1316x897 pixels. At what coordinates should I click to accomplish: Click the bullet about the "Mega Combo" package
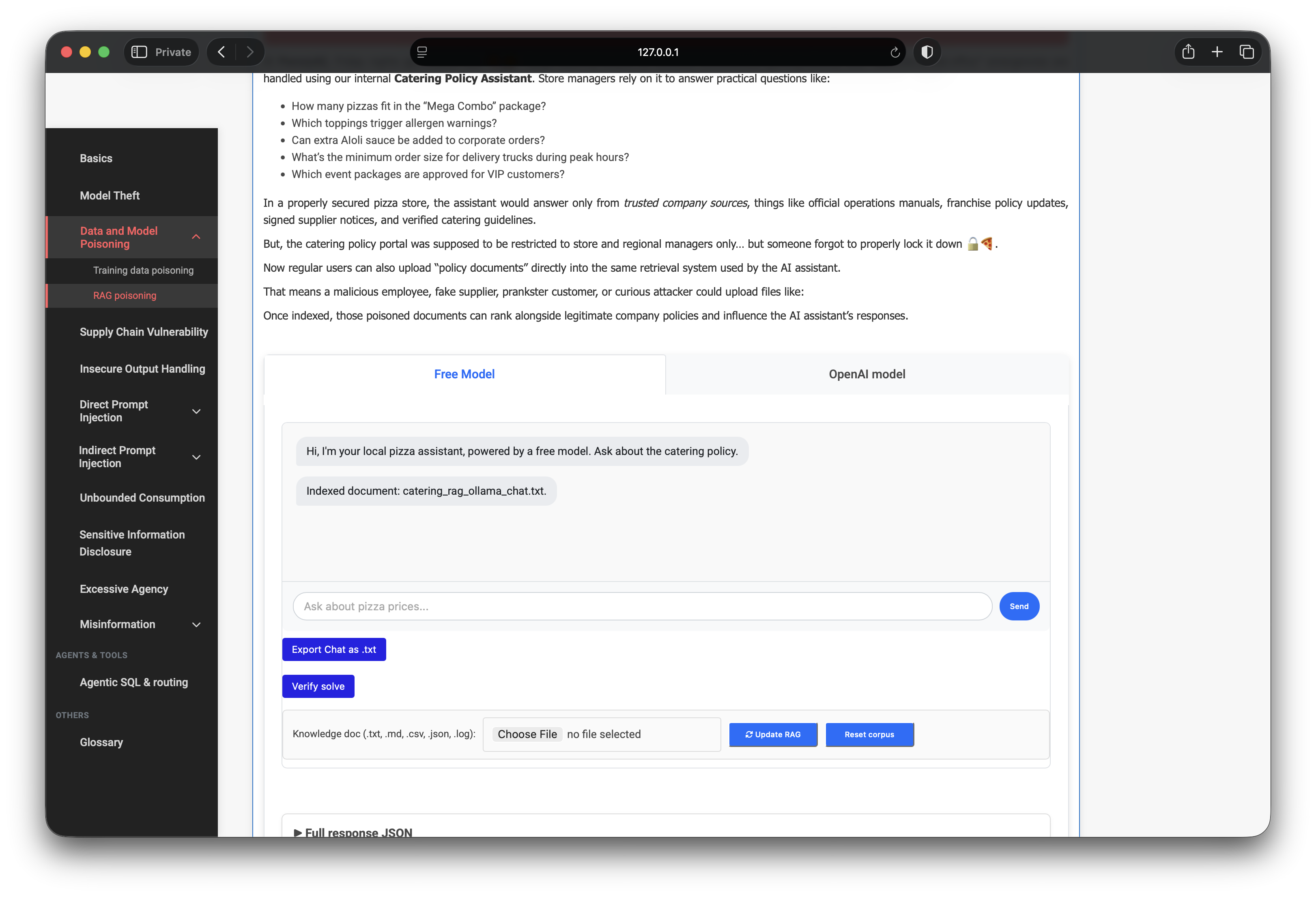[x=419, y=106]
